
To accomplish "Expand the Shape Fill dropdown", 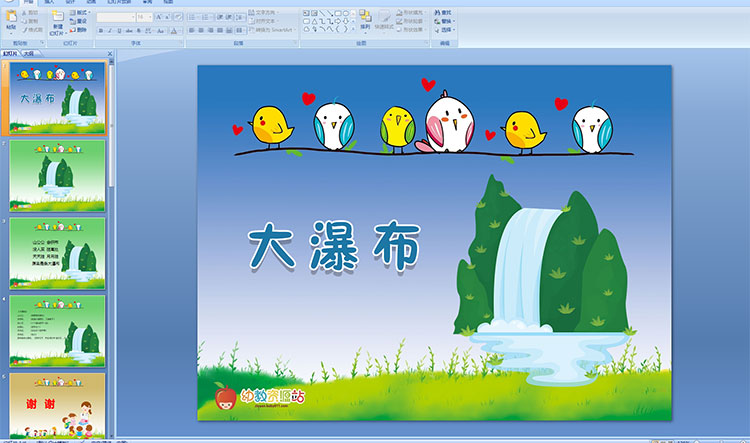I will click(422, 12).
